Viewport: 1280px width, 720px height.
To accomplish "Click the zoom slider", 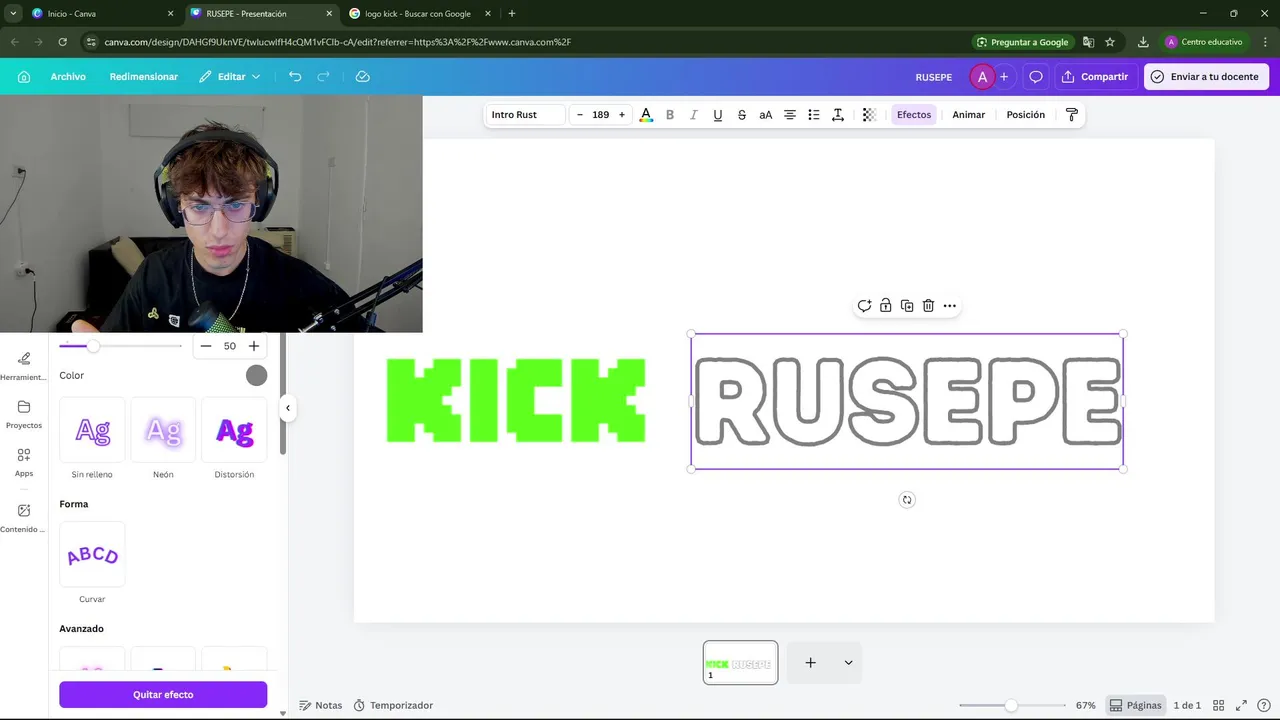I will [x=1011, y=706].
